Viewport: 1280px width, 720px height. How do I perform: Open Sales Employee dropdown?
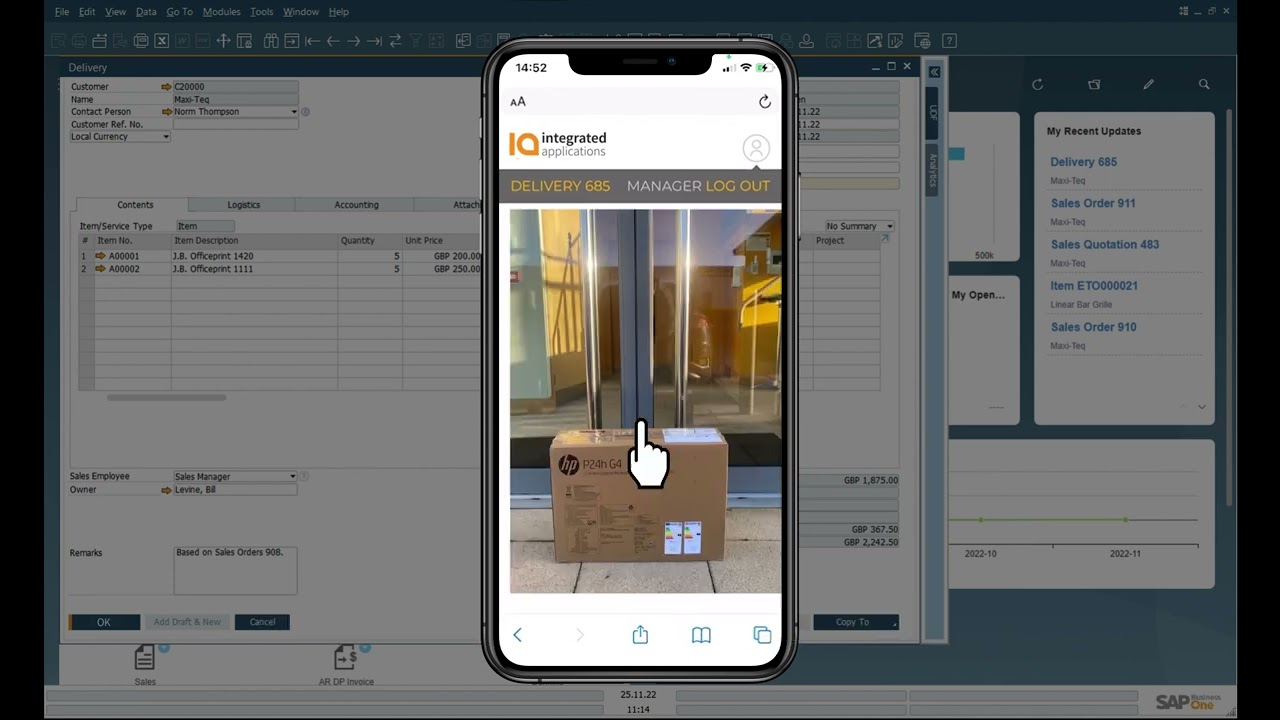pyautogui.click(x=293, y=477)
